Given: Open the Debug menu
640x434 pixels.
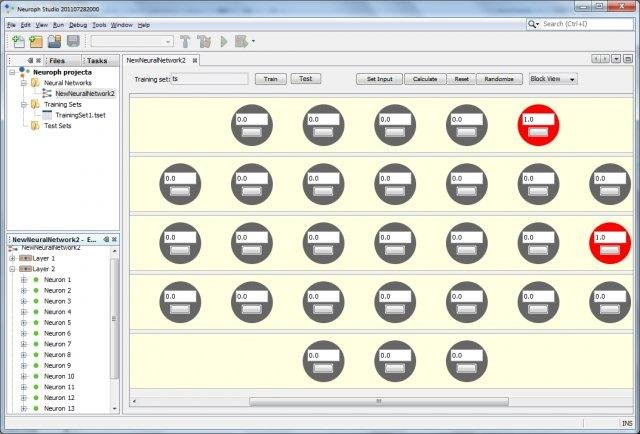Looking at the screenshot, I should click(78, 25).
